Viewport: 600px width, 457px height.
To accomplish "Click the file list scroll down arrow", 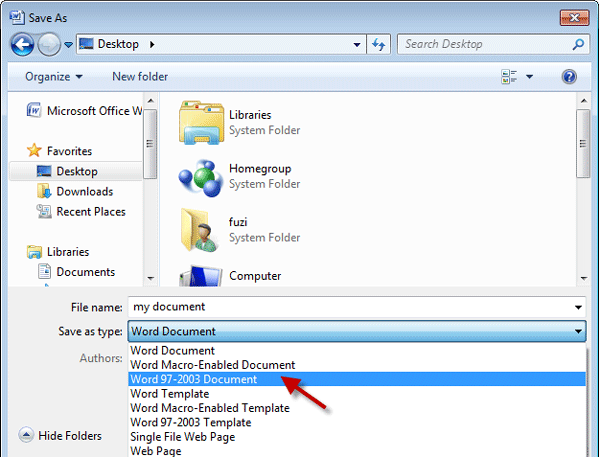I will coord(584,278).
